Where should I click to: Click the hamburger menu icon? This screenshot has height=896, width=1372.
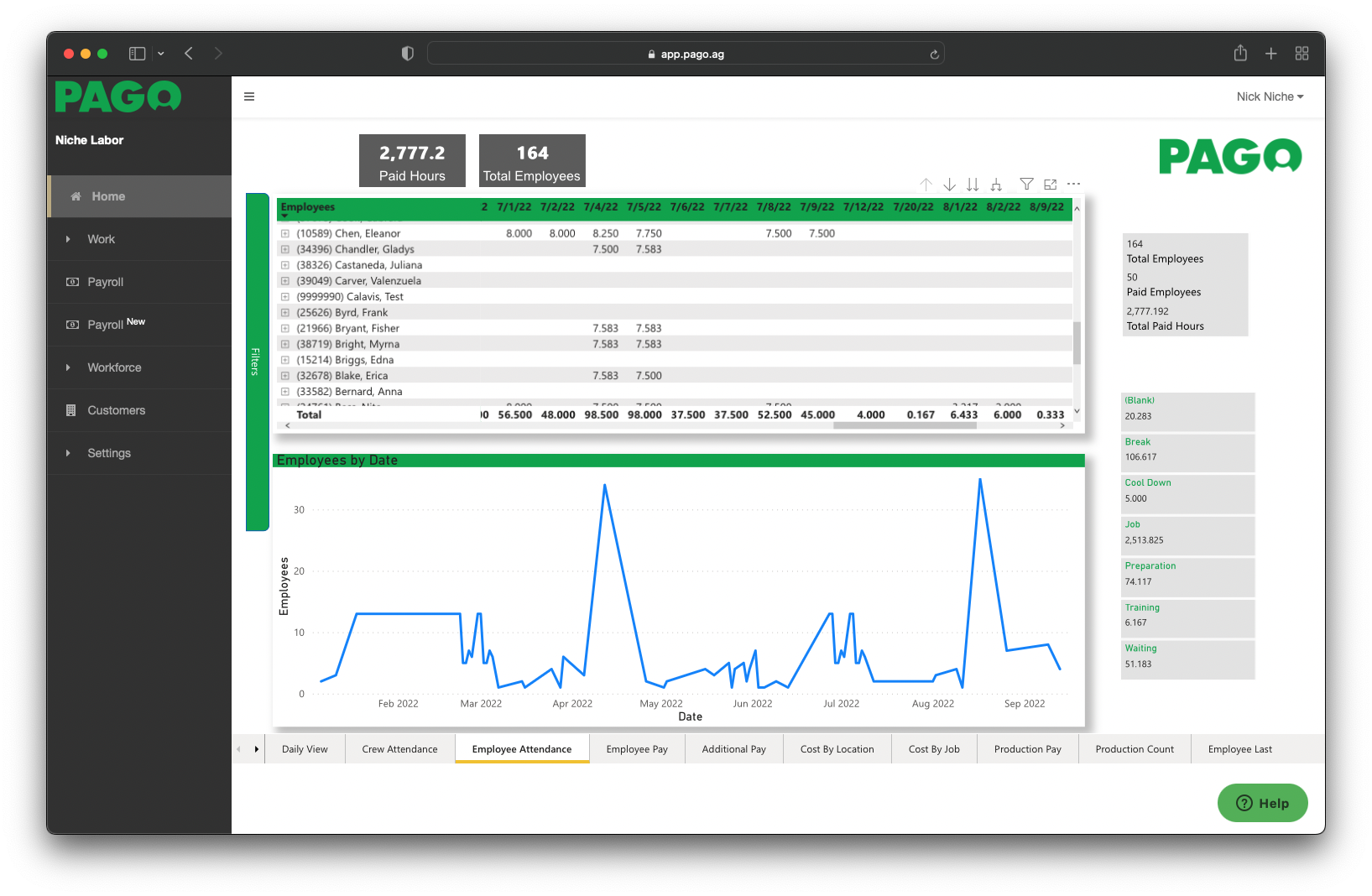click(249, 96)
